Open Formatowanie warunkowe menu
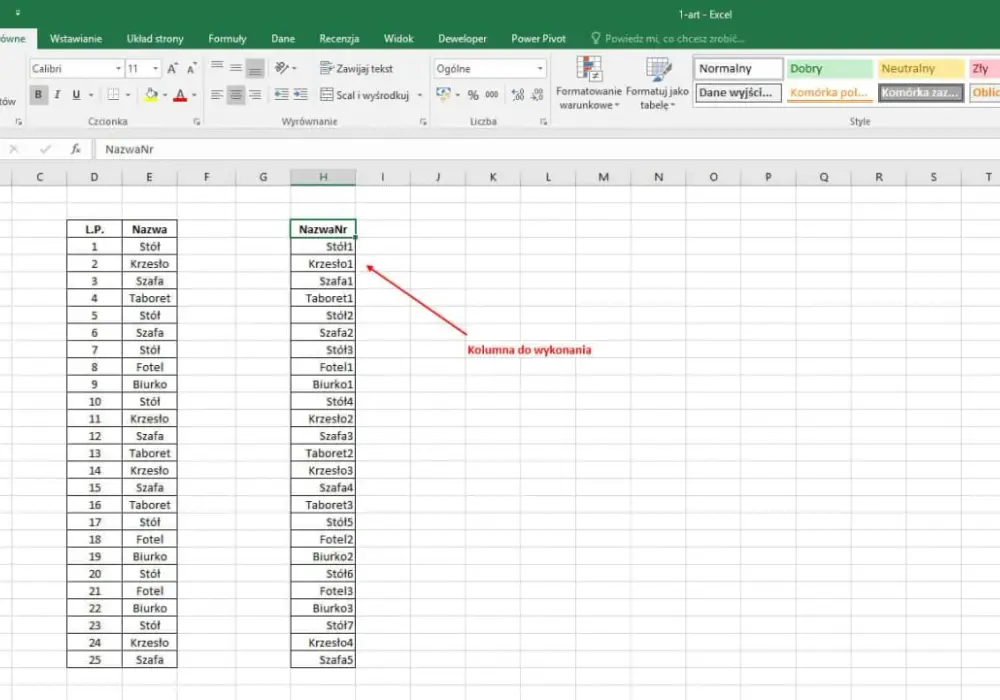The height and width of the screenshot is (700, 1000). (x=588, y=84)
